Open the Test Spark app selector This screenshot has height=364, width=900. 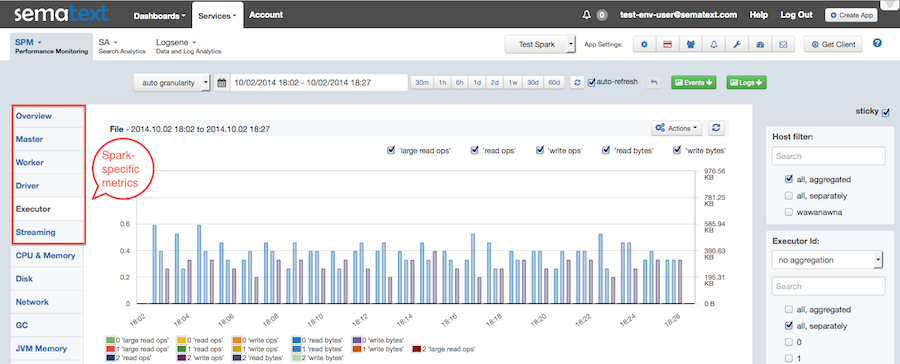[540, 45]
